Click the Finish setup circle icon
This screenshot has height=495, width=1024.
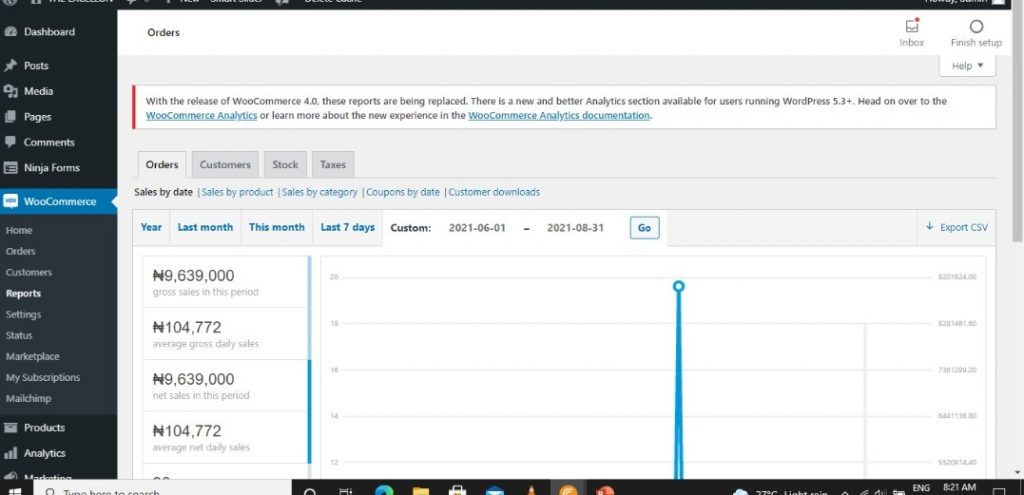coord(976,27)
